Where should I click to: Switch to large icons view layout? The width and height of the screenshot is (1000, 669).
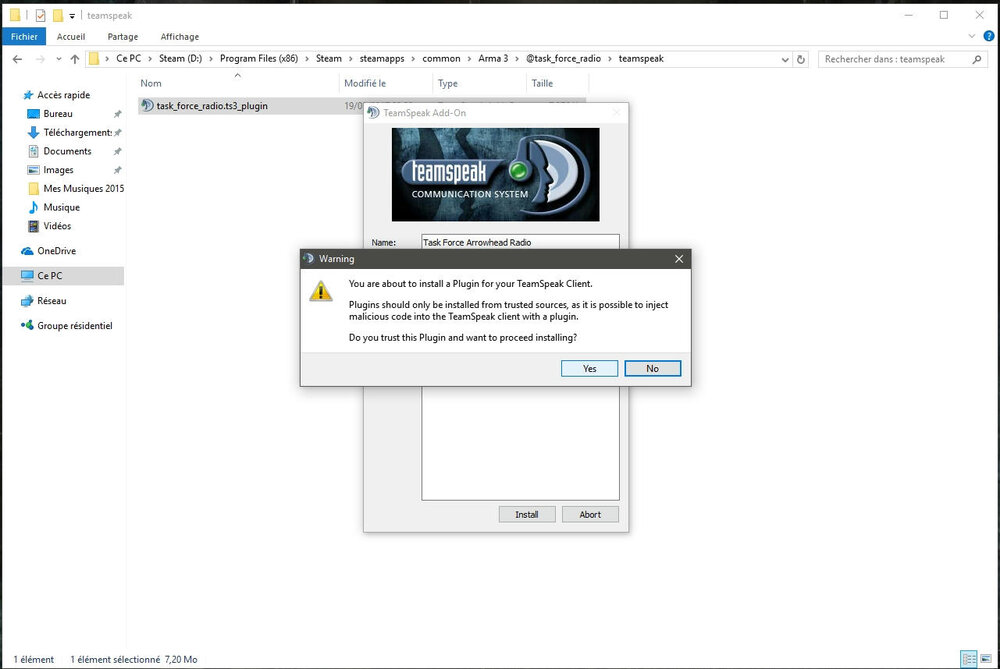986,659
